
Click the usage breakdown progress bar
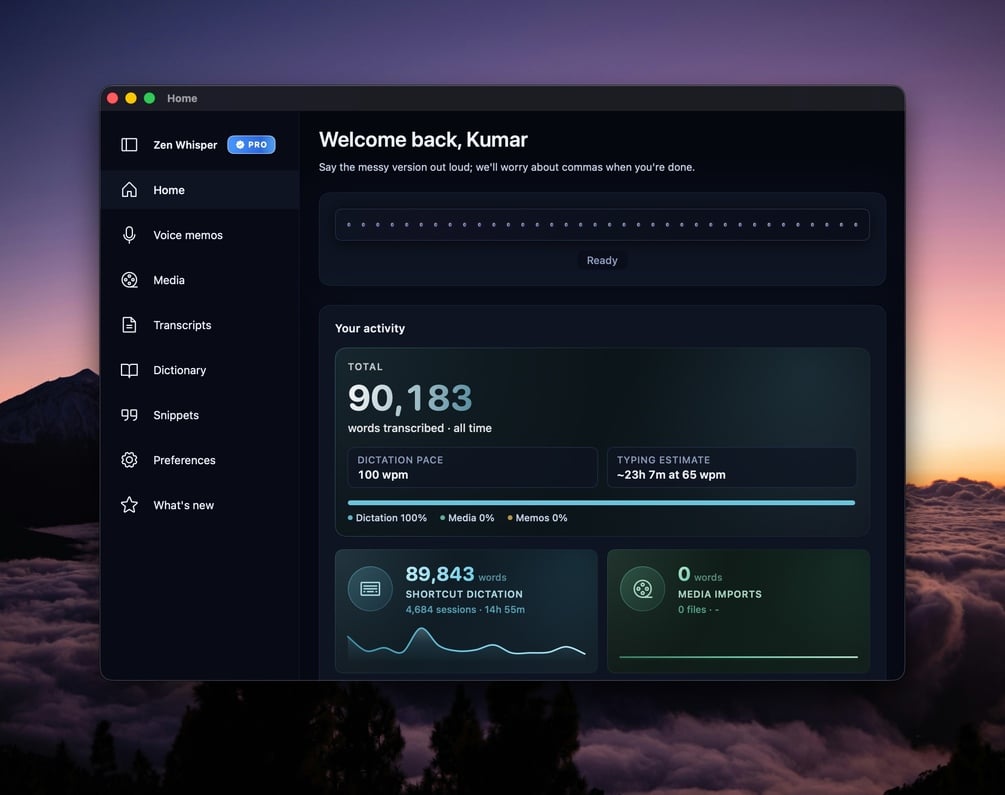[601, 503]
